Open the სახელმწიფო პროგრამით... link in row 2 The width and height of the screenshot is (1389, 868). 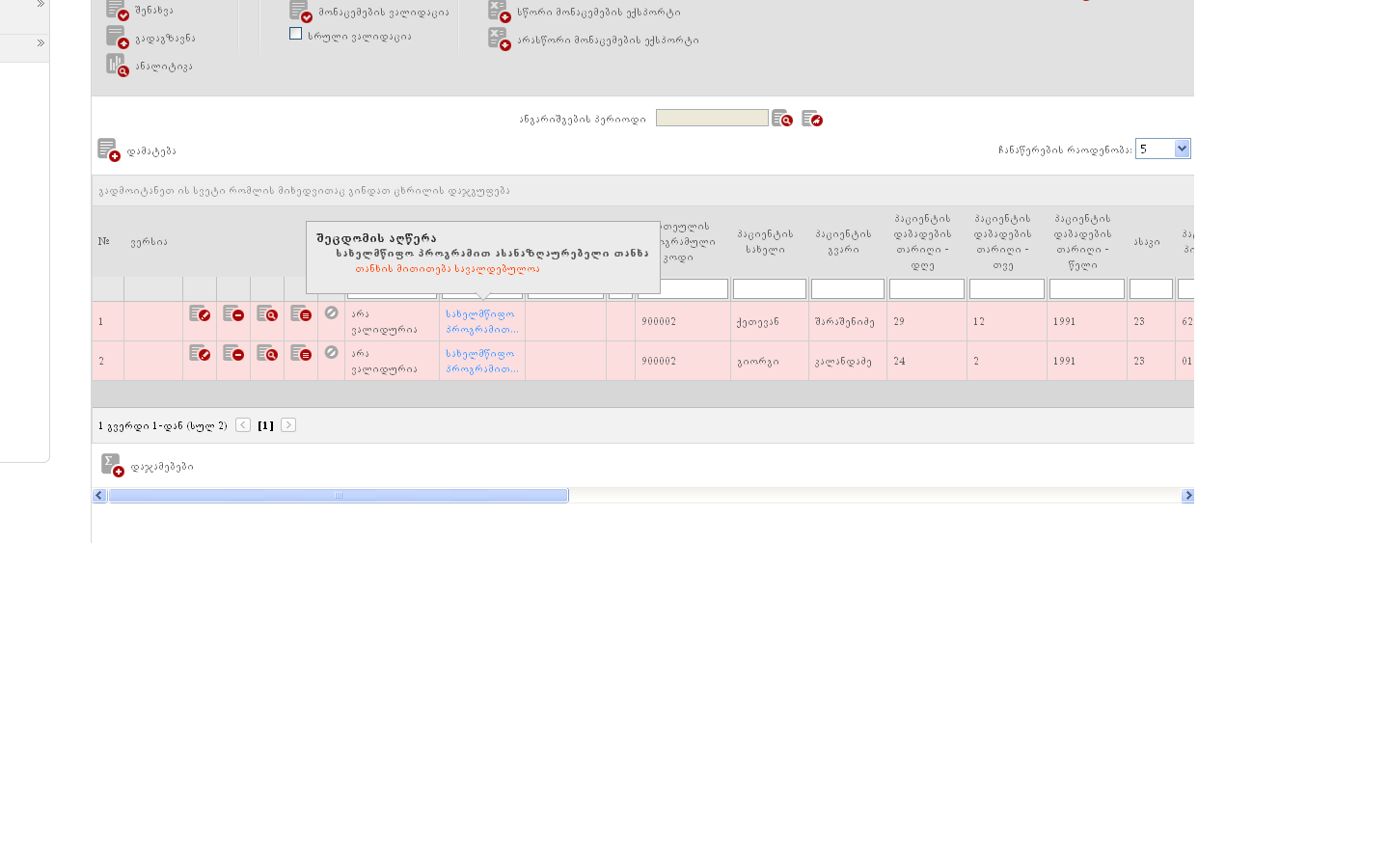[x=481, y=361]
